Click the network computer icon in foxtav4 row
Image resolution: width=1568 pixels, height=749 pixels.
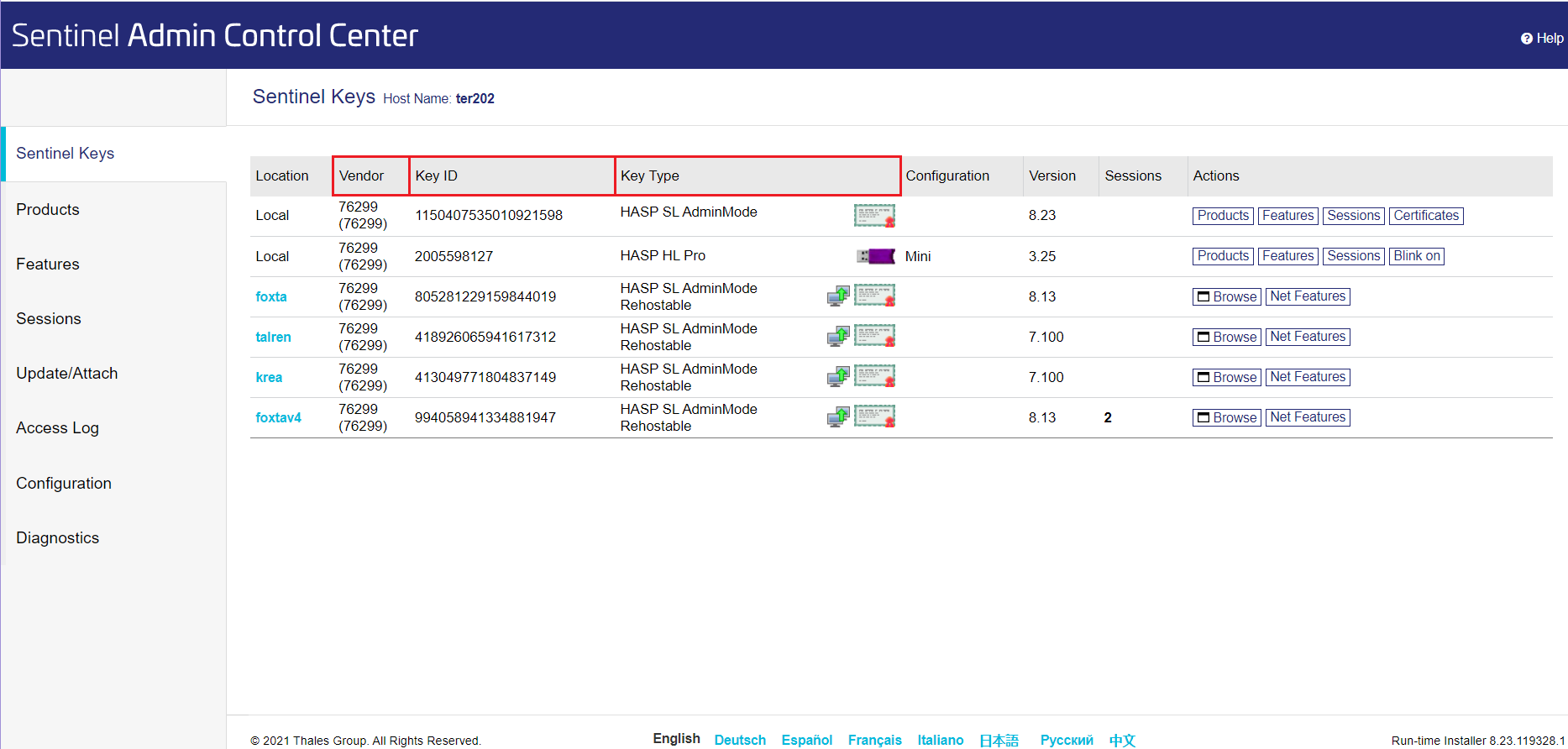click(x=838, y=417)
